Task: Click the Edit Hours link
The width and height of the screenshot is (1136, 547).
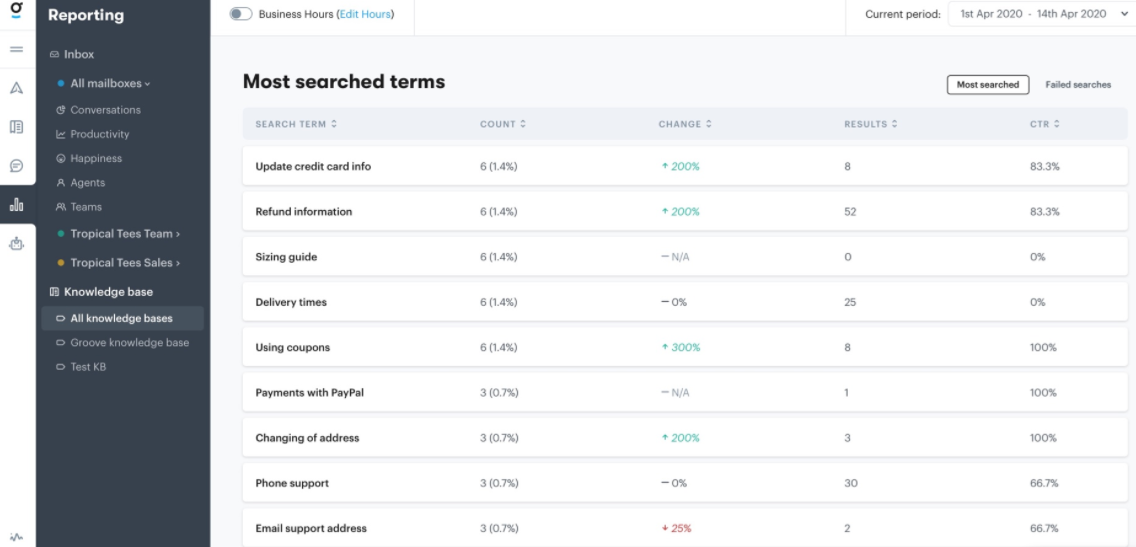Action: tap(365, 14)
